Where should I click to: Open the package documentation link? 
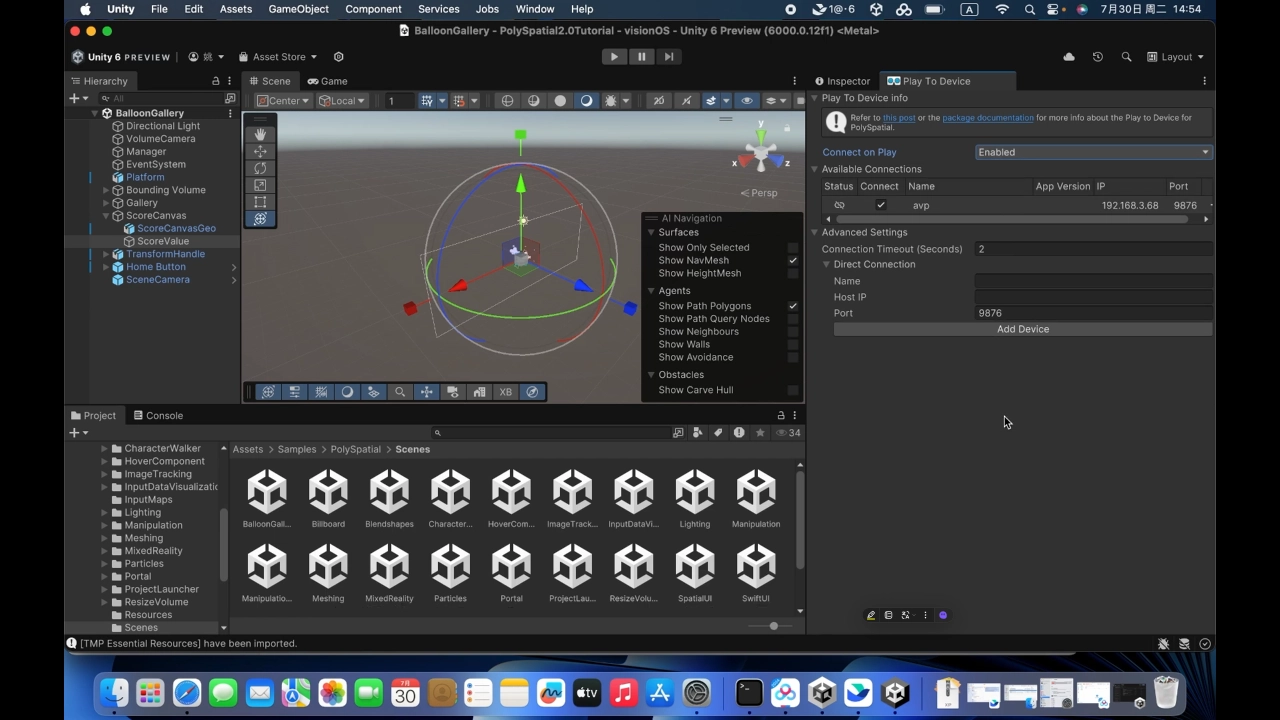tap(988, 118)
